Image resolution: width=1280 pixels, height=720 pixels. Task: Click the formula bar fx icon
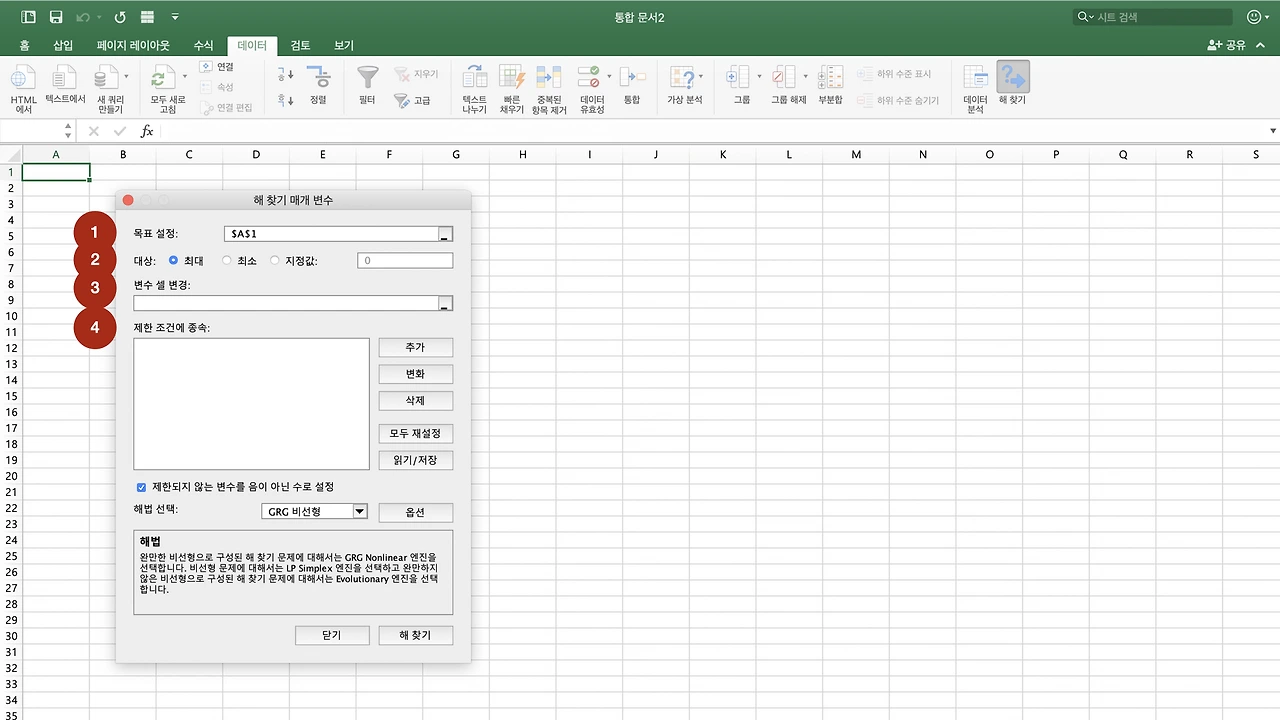coord(146,131)
